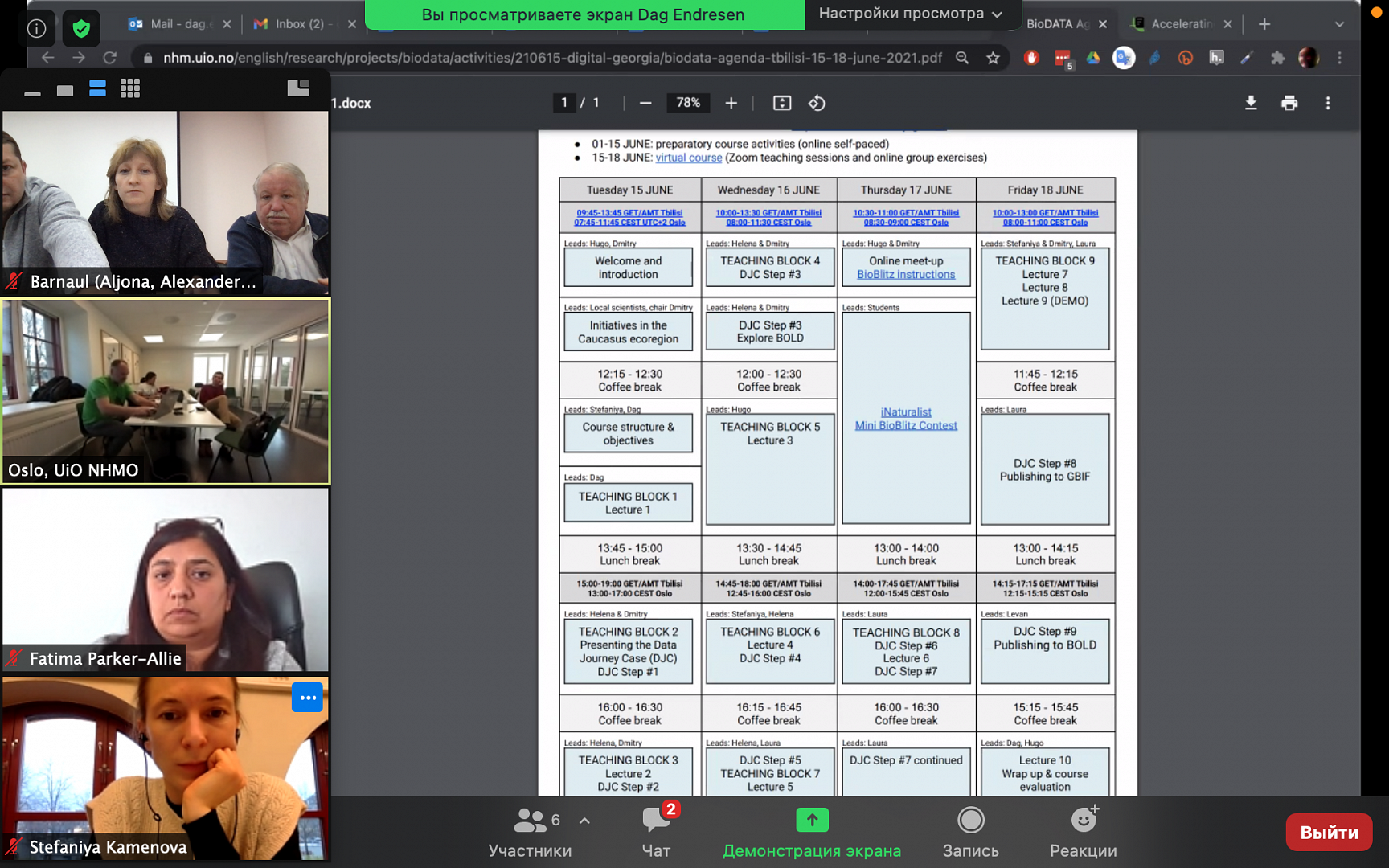
Task: Switch to the Mail browser tab
Action: coord(171,24)
